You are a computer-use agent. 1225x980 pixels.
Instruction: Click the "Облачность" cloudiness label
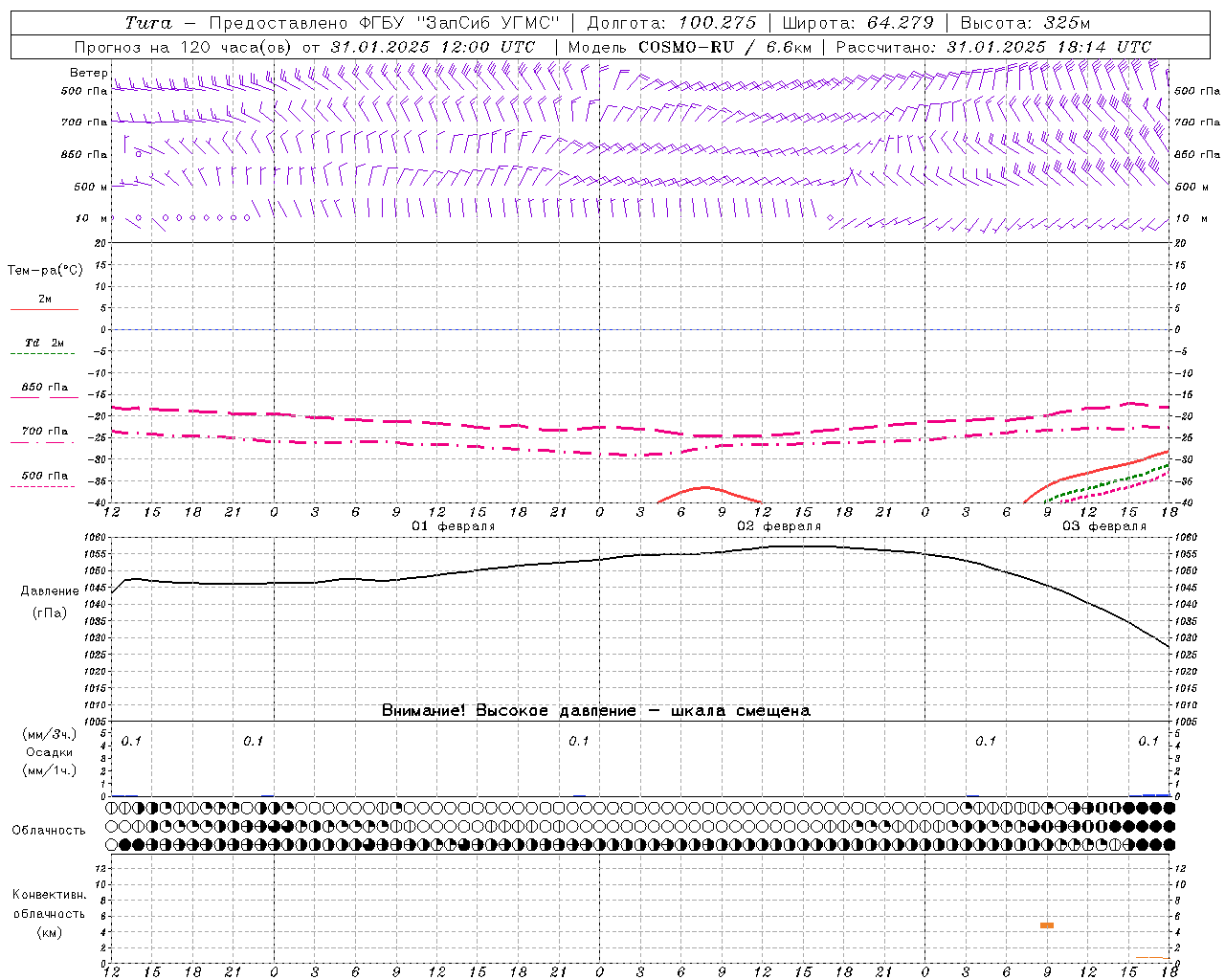[49, 830]
